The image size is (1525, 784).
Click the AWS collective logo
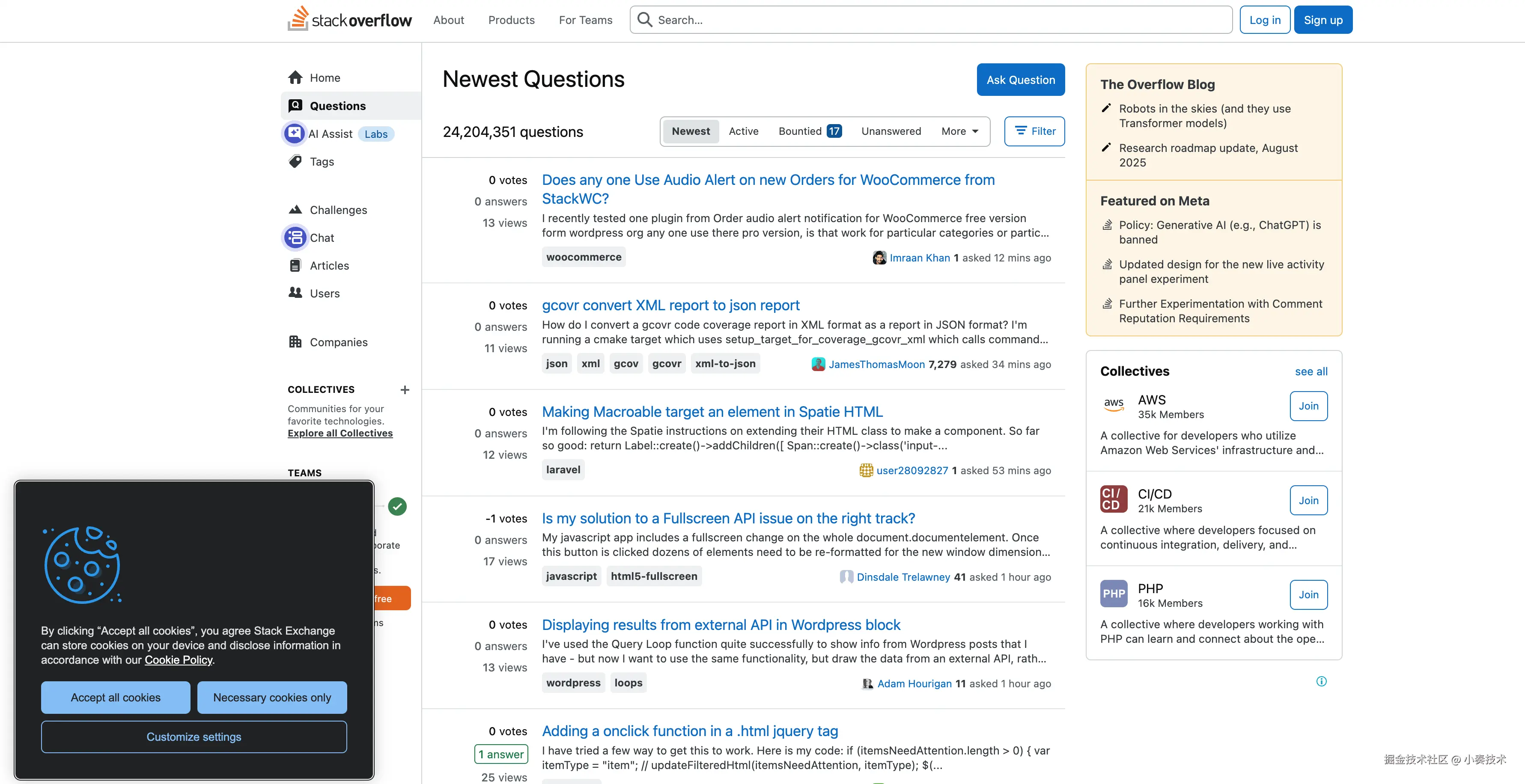(1114, 405)
